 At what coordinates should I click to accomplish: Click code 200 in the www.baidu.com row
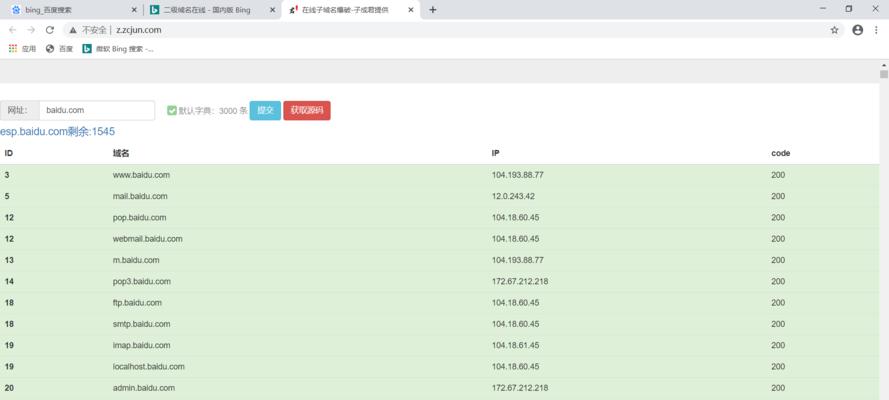click(778, 175)
